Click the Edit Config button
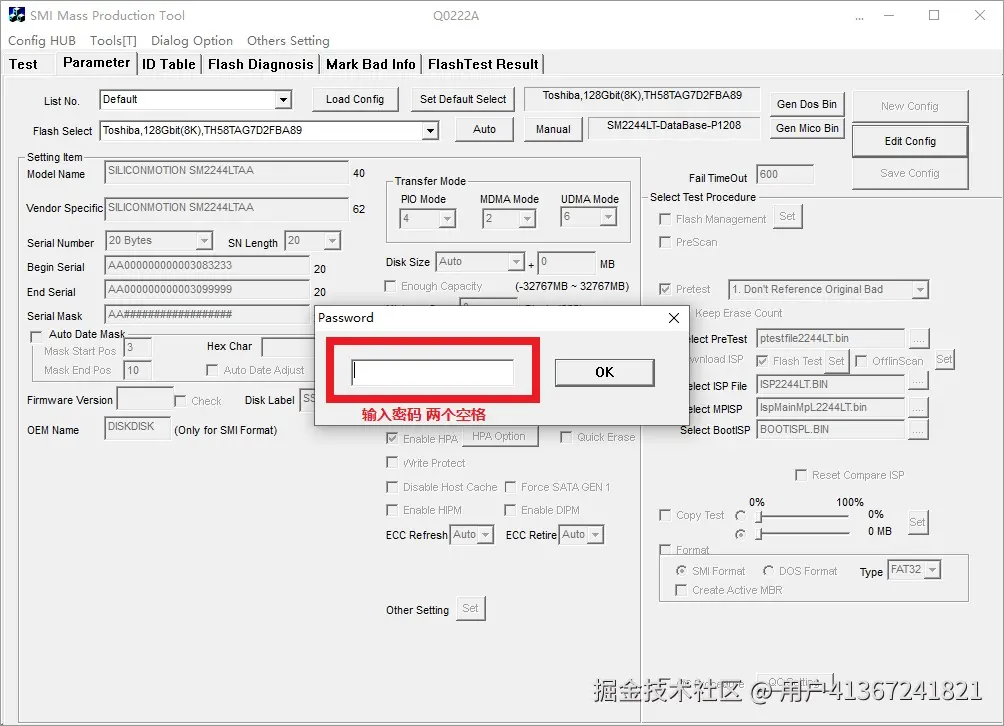The image size is (1004, 726). pos(910,141)
